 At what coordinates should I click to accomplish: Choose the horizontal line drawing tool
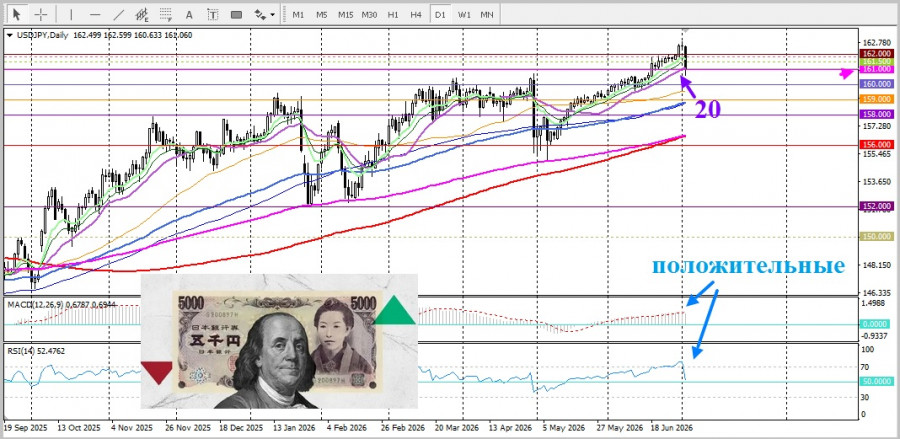[95, 14]
